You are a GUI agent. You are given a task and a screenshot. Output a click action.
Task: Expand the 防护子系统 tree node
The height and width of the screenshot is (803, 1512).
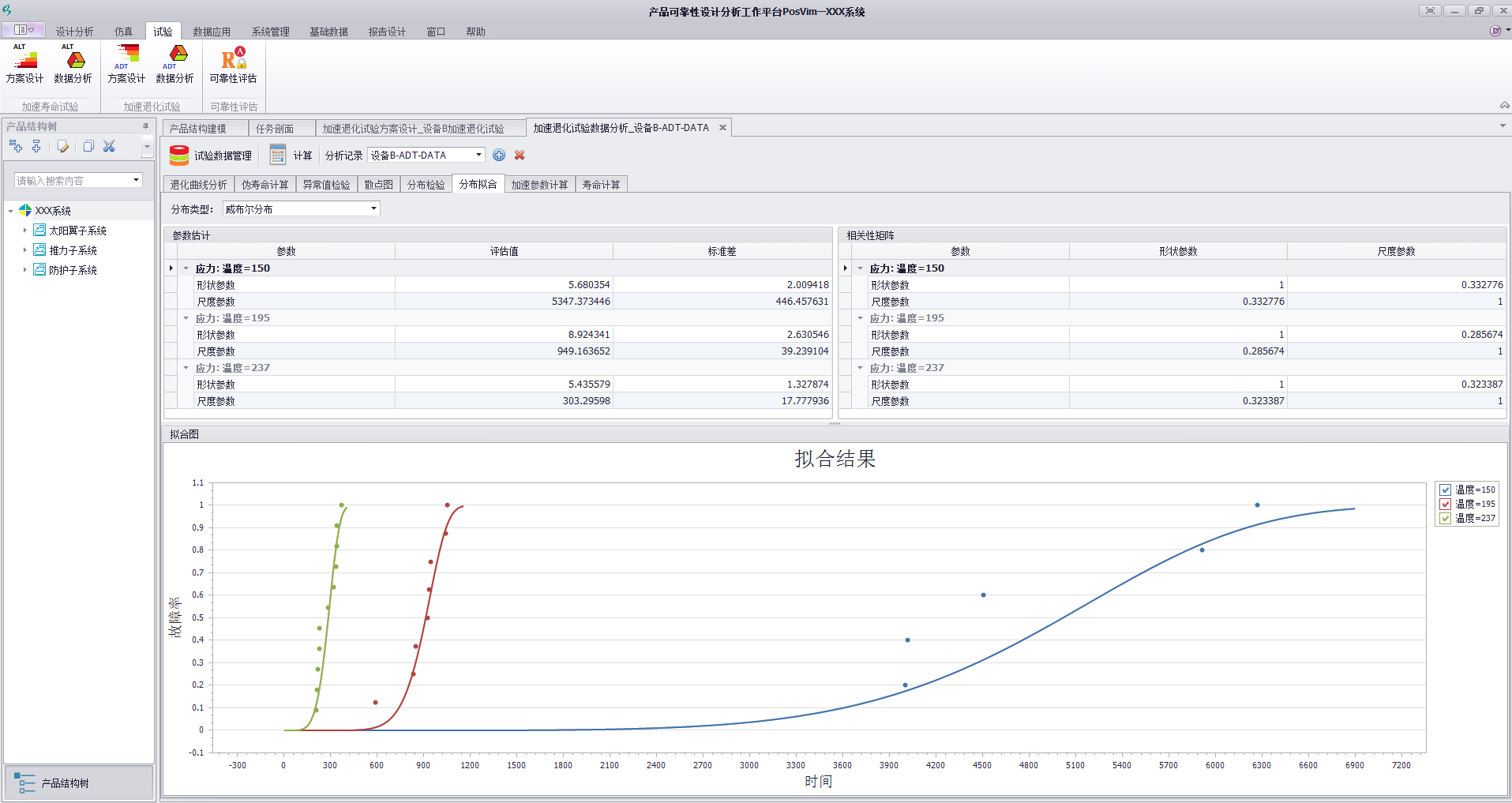pyautogui.click(x=24, y=270)
